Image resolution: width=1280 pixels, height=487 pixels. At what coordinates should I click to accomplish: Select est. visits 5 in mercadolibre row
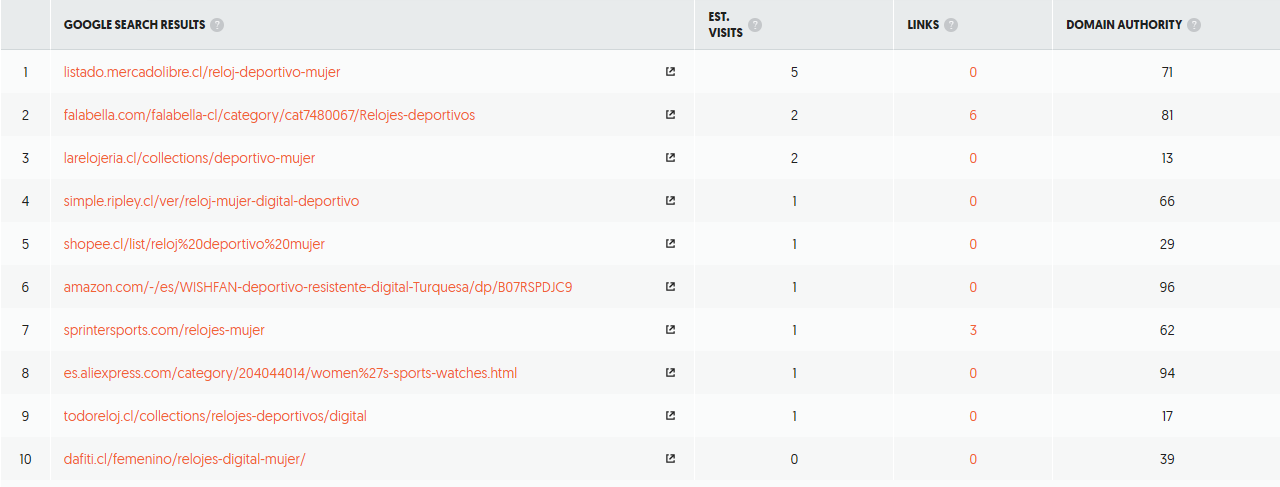click(x=794, y=72)
